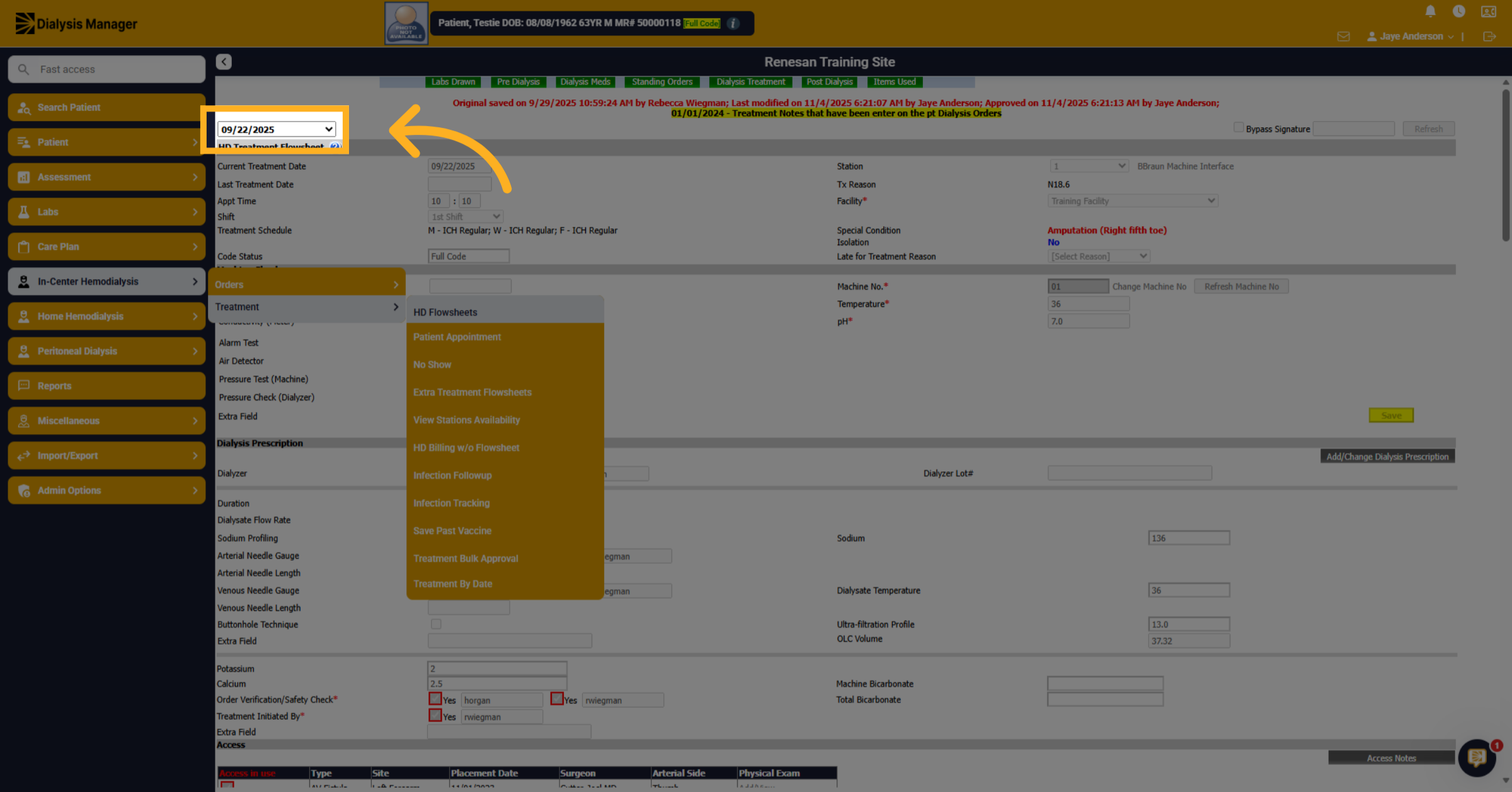Open the Training Facility dropdown

click(1132, 200)
